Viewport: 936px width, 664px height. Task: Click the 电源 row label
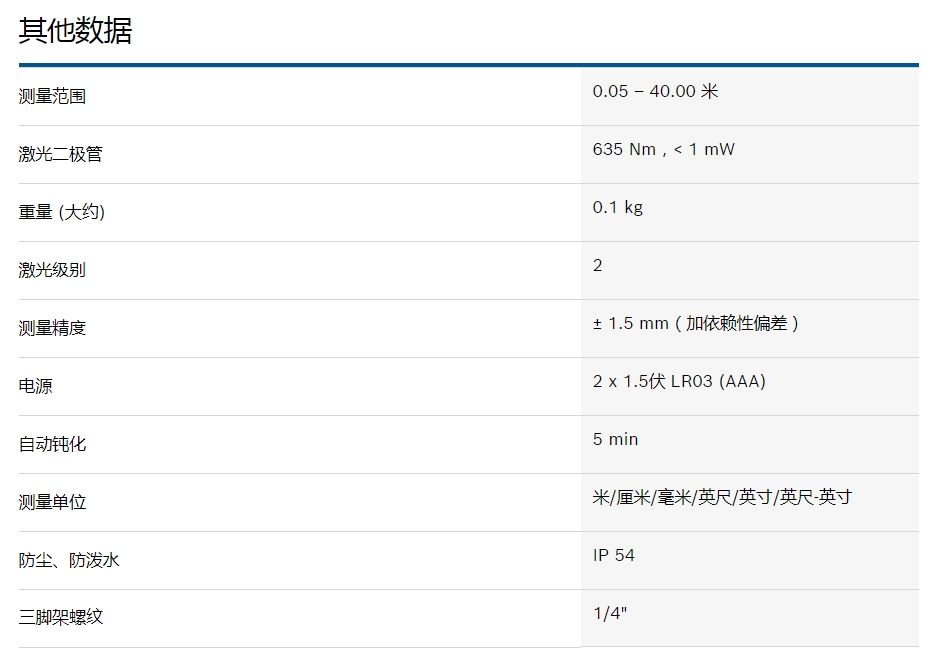35,387
